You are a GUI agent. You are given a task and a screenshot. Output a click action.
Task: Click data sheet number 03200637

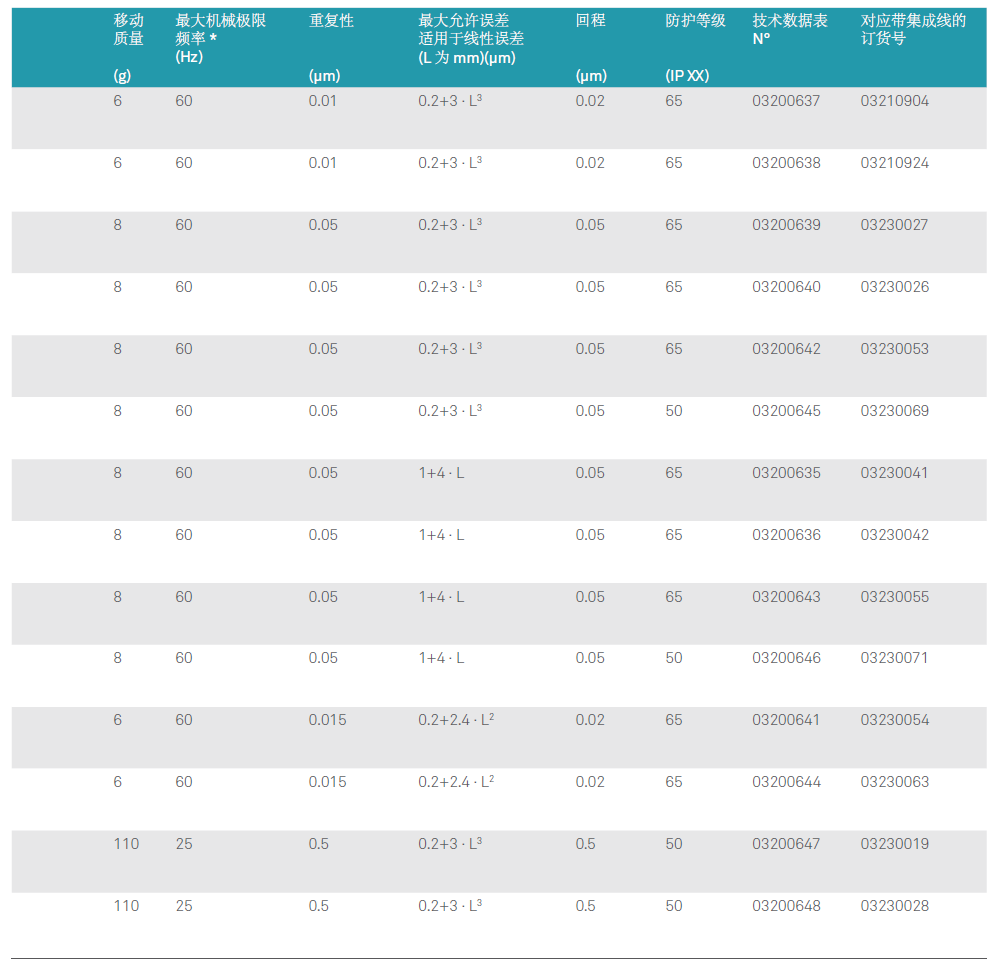point(786,101)
